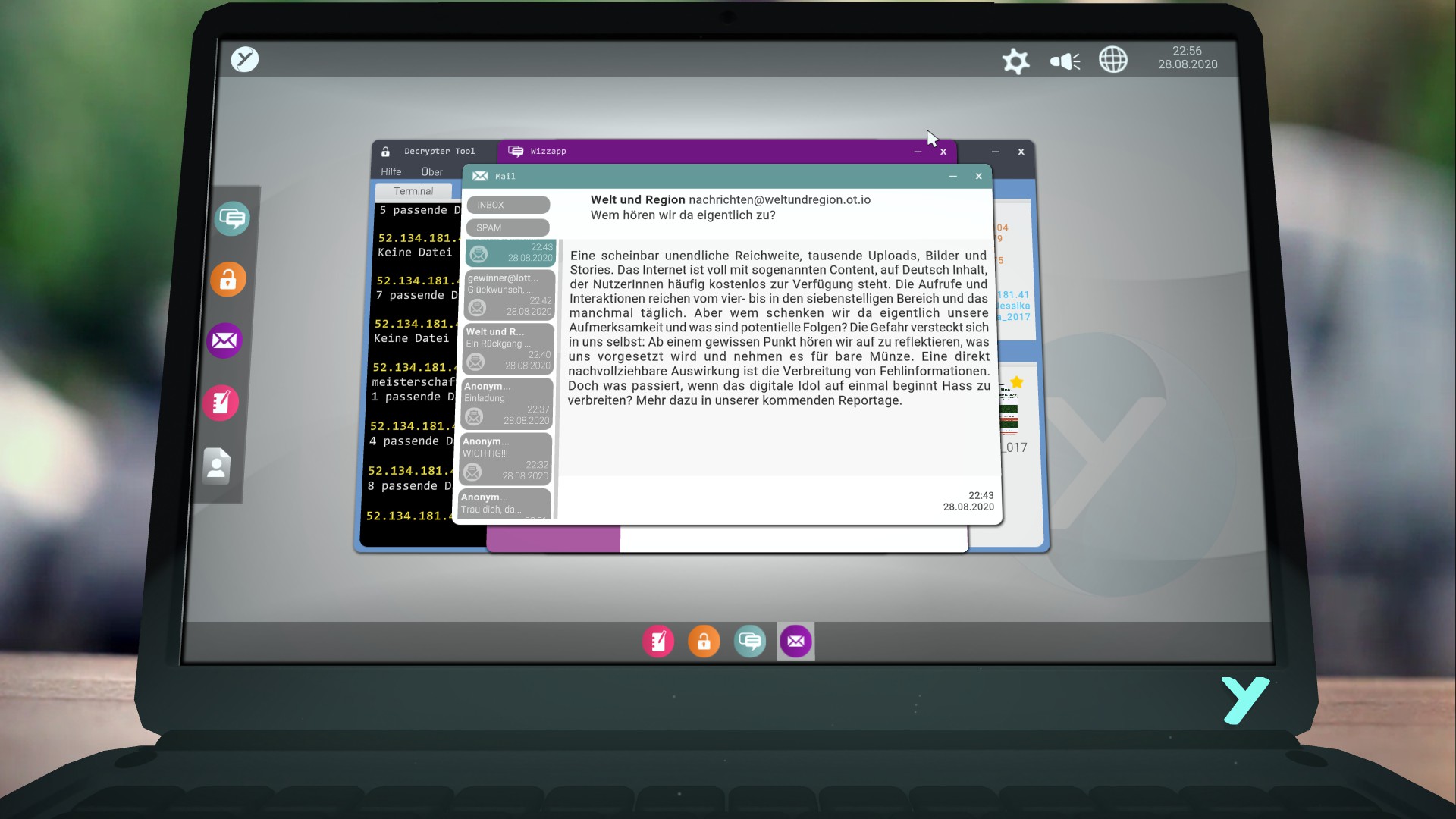Viewport: 1456px width, 819px height.
Task: Open the settings gear in top bar
Action: 1015,61
